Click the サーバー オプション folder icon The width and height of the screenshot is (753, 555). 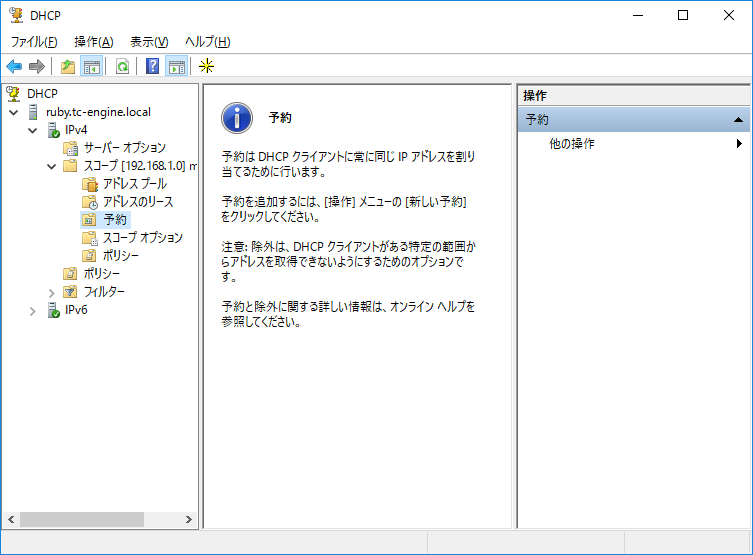pos(71,148)
